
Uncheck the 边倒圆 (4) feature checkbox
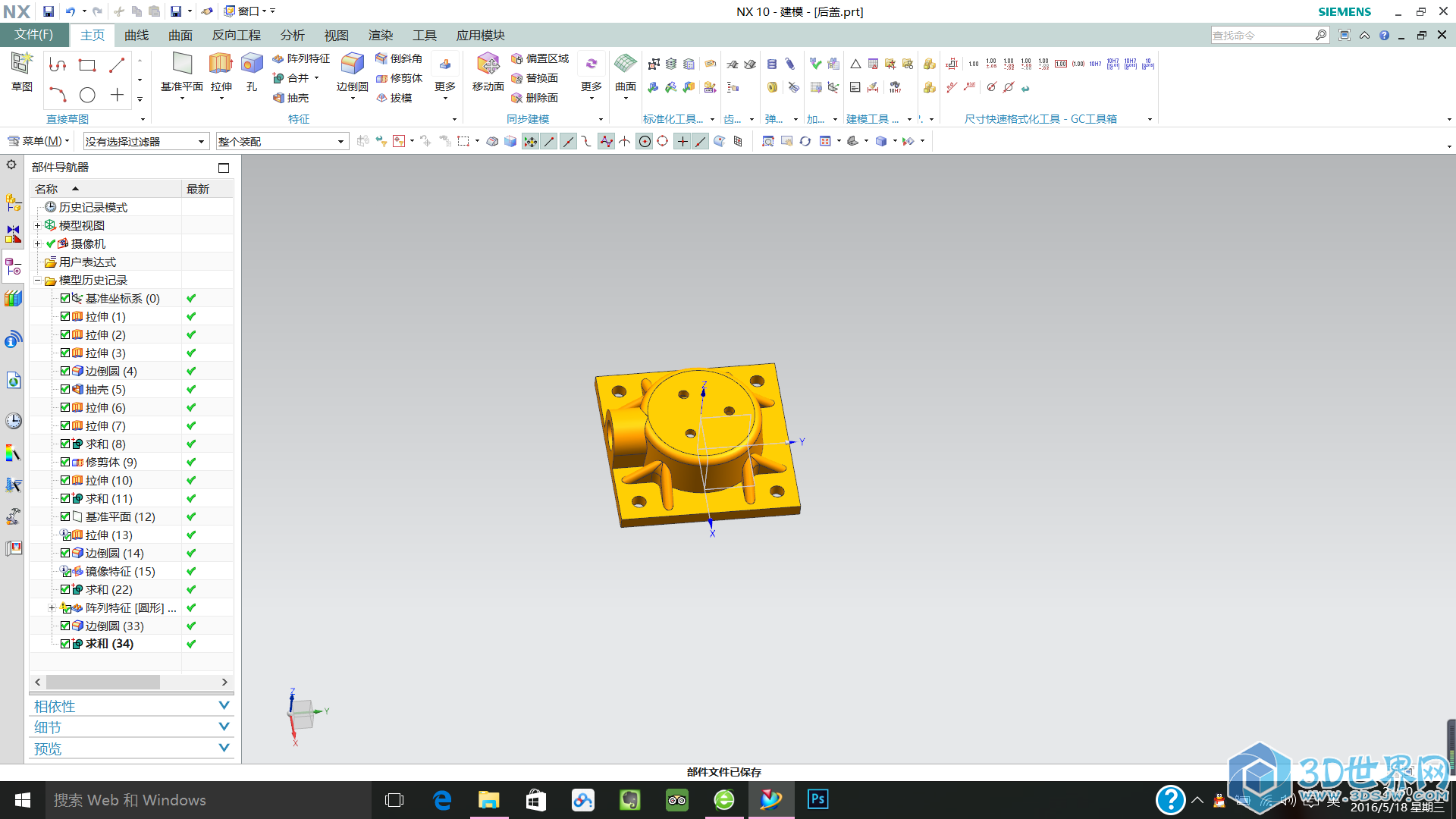click(65, 371)
